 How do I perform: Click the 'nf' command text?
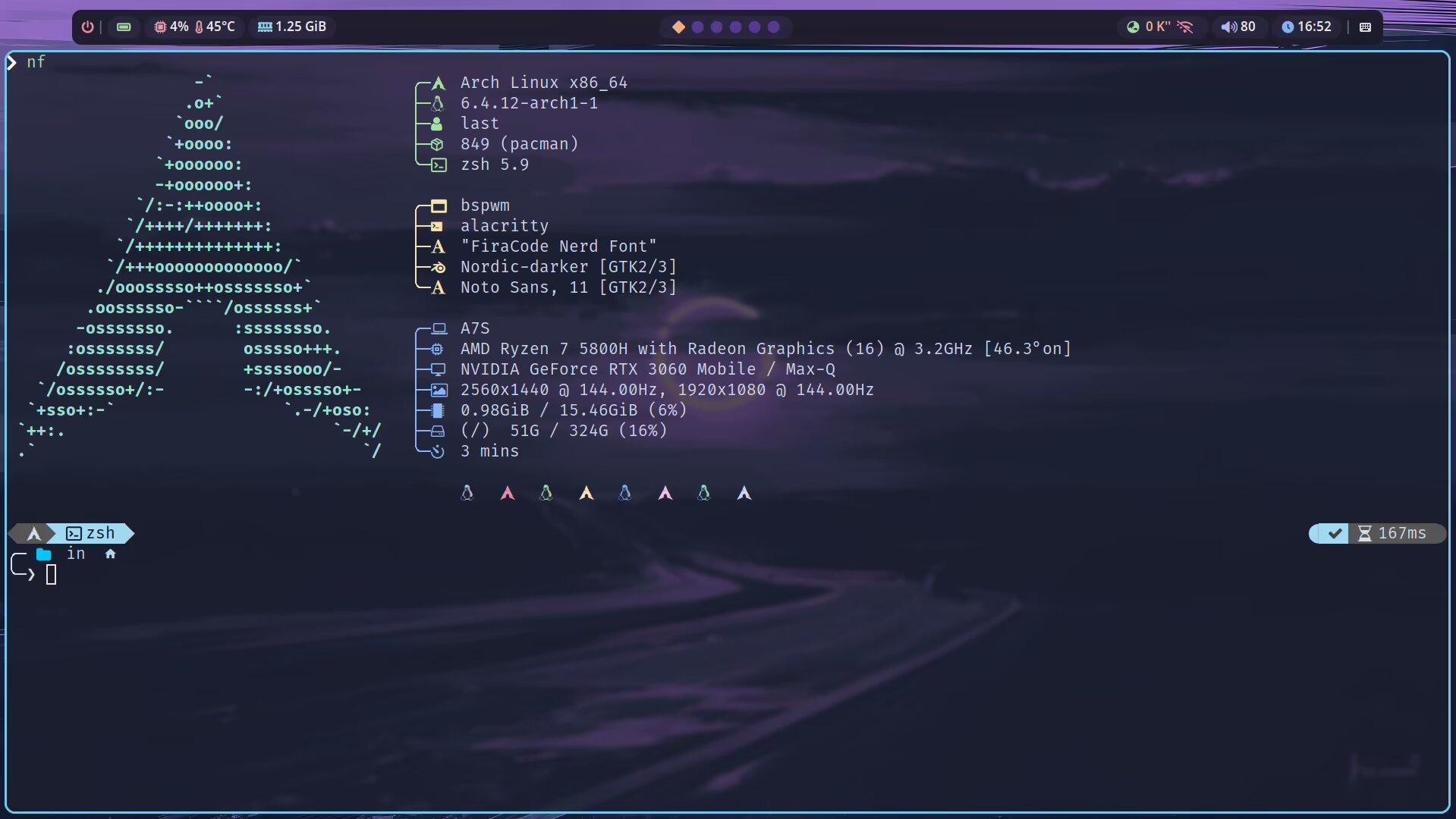[36, 62]
